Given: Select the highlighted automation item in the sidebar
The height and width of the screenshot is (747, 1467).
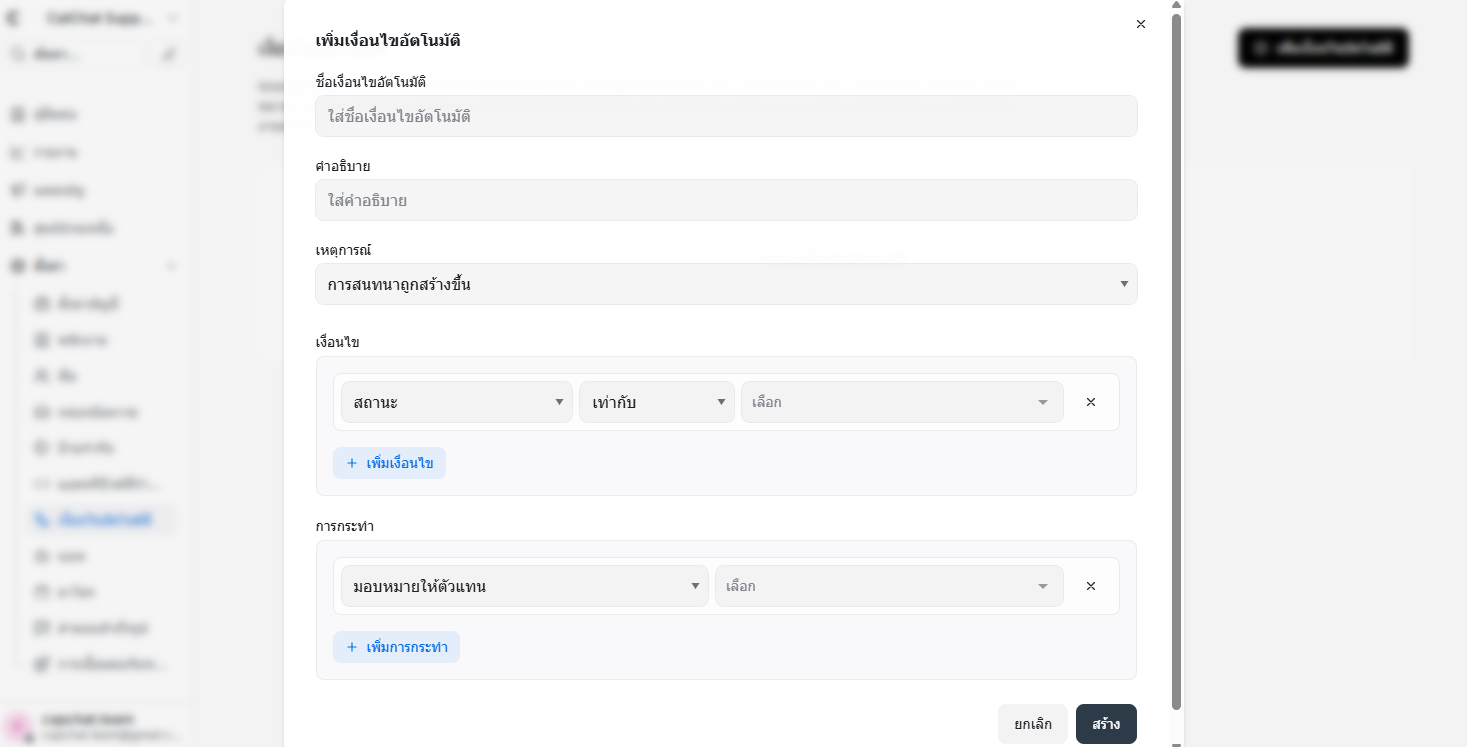Looking at the screenshot, I should click(x=100, y=519).
